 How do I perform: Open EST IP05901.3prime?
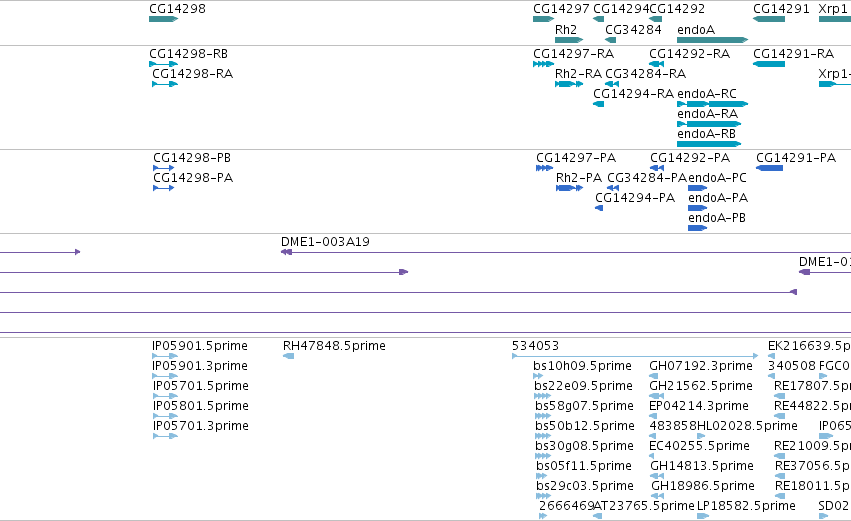click(x=200, y=366)
